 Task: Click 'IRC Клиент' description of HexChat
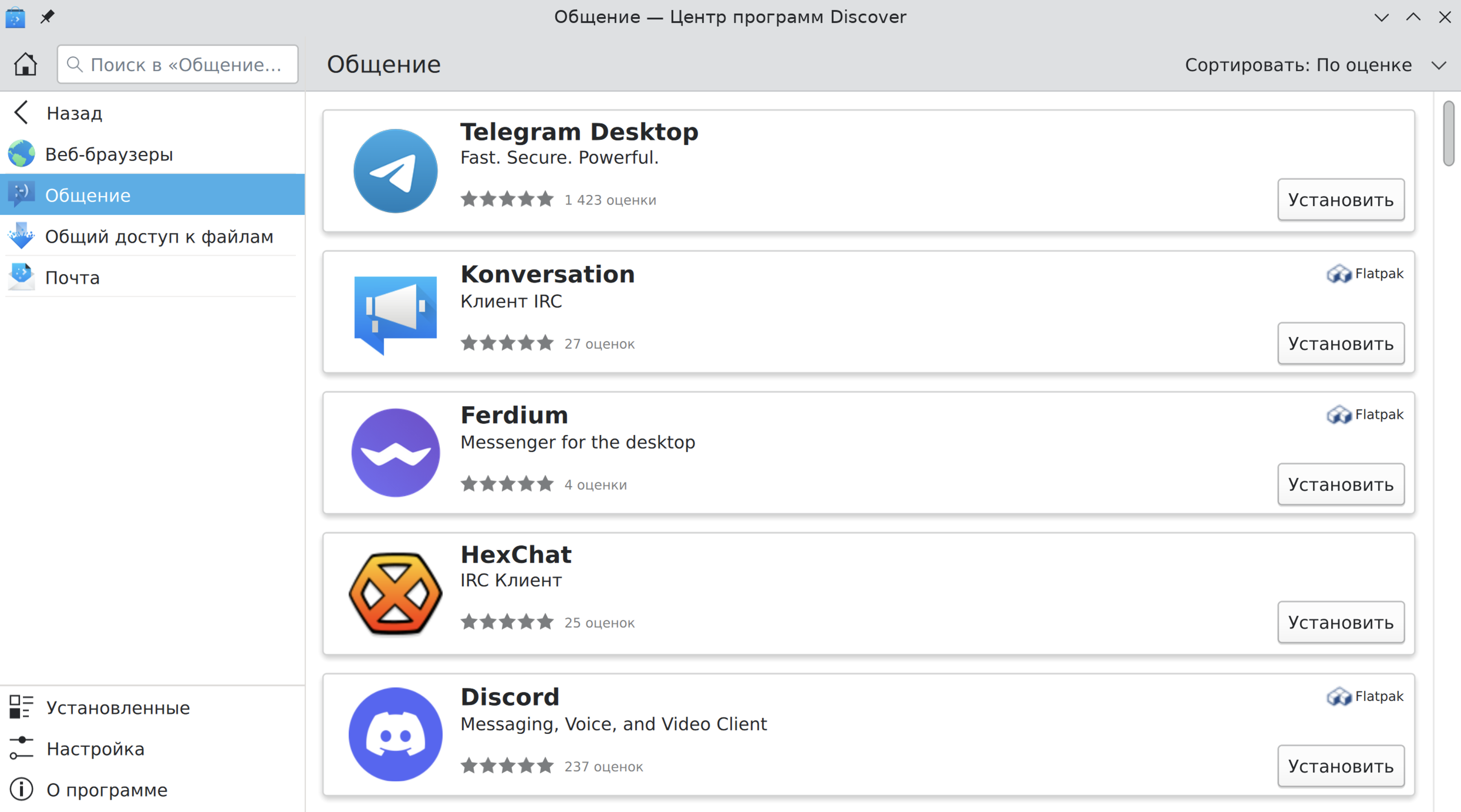510,580
